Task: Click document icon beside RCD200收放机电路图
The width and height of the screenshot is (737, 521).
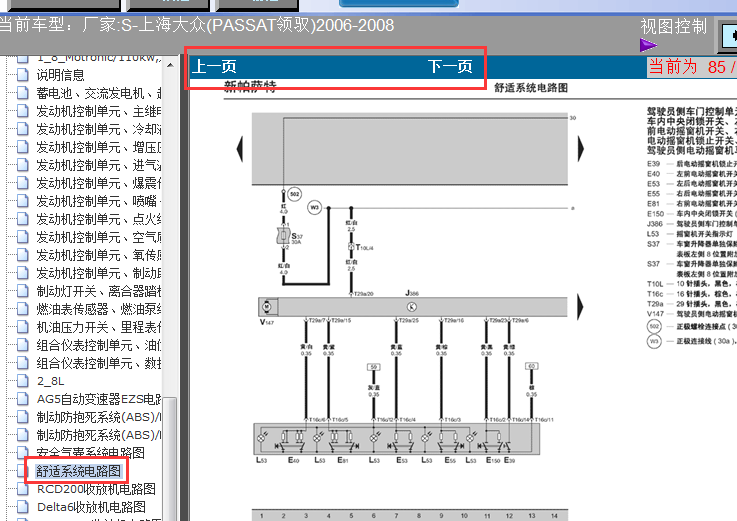Action: tap(23, 489)
